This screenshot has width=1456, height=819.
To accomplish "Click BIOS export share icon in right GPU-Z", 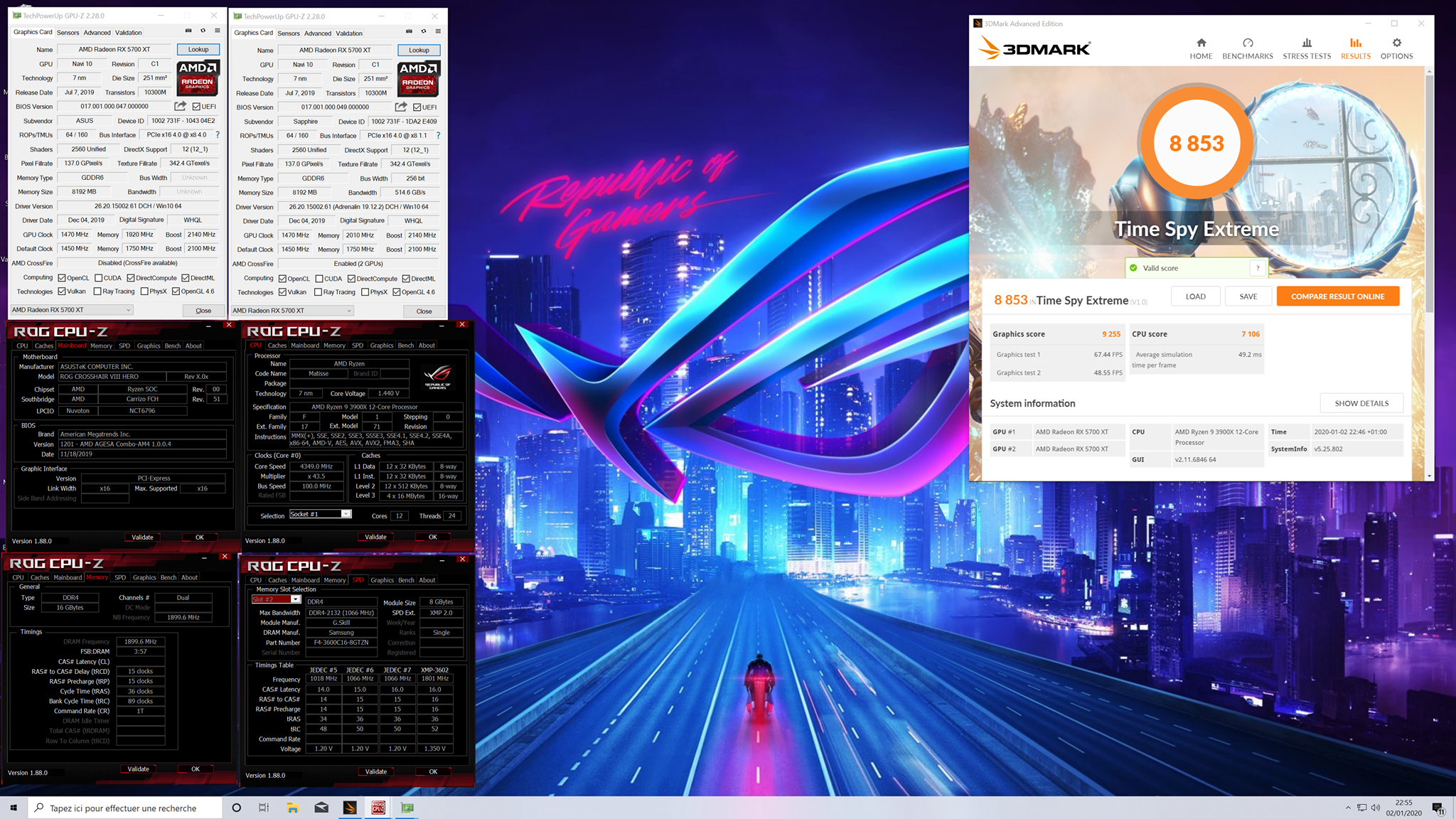I will (401, 107).
